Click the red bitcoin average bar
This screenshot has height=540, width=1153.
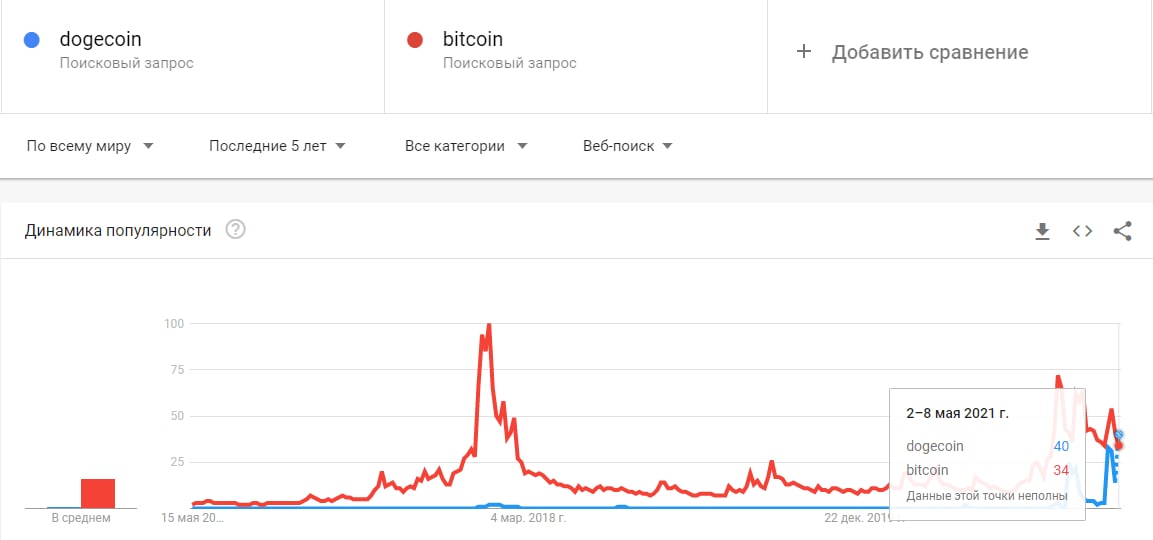(x=98, y=493)
